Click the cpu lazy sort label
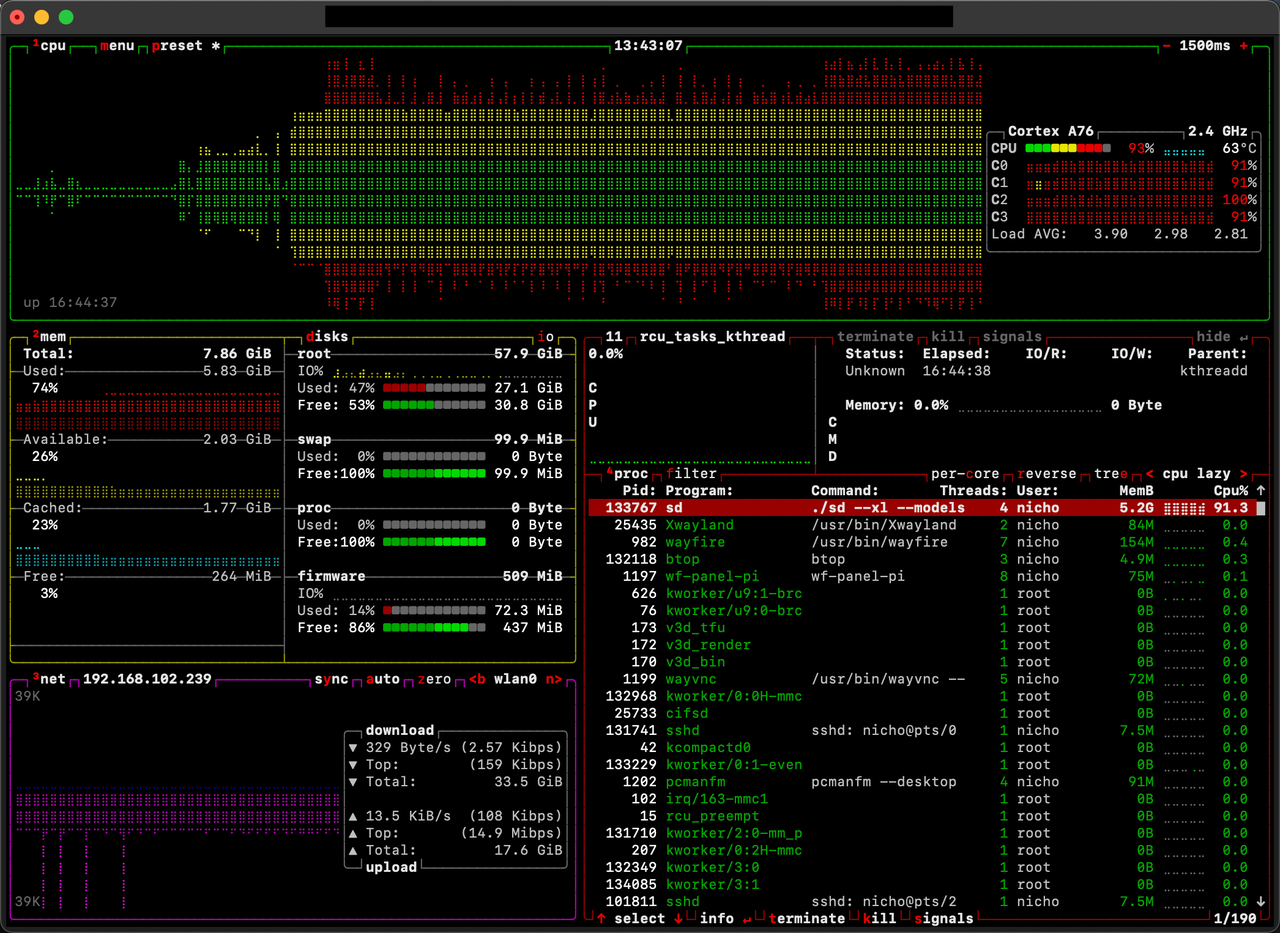Viewport: 1280px width, 933px height. [1196, 474]
